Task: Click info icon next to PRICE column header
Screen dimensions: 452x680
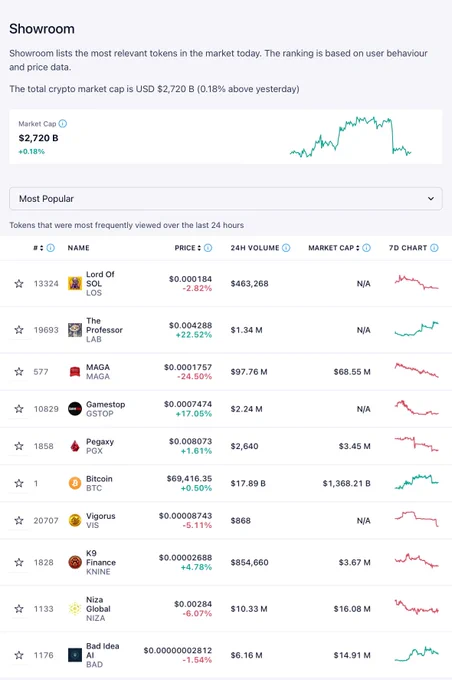Action: pos(208,248)
